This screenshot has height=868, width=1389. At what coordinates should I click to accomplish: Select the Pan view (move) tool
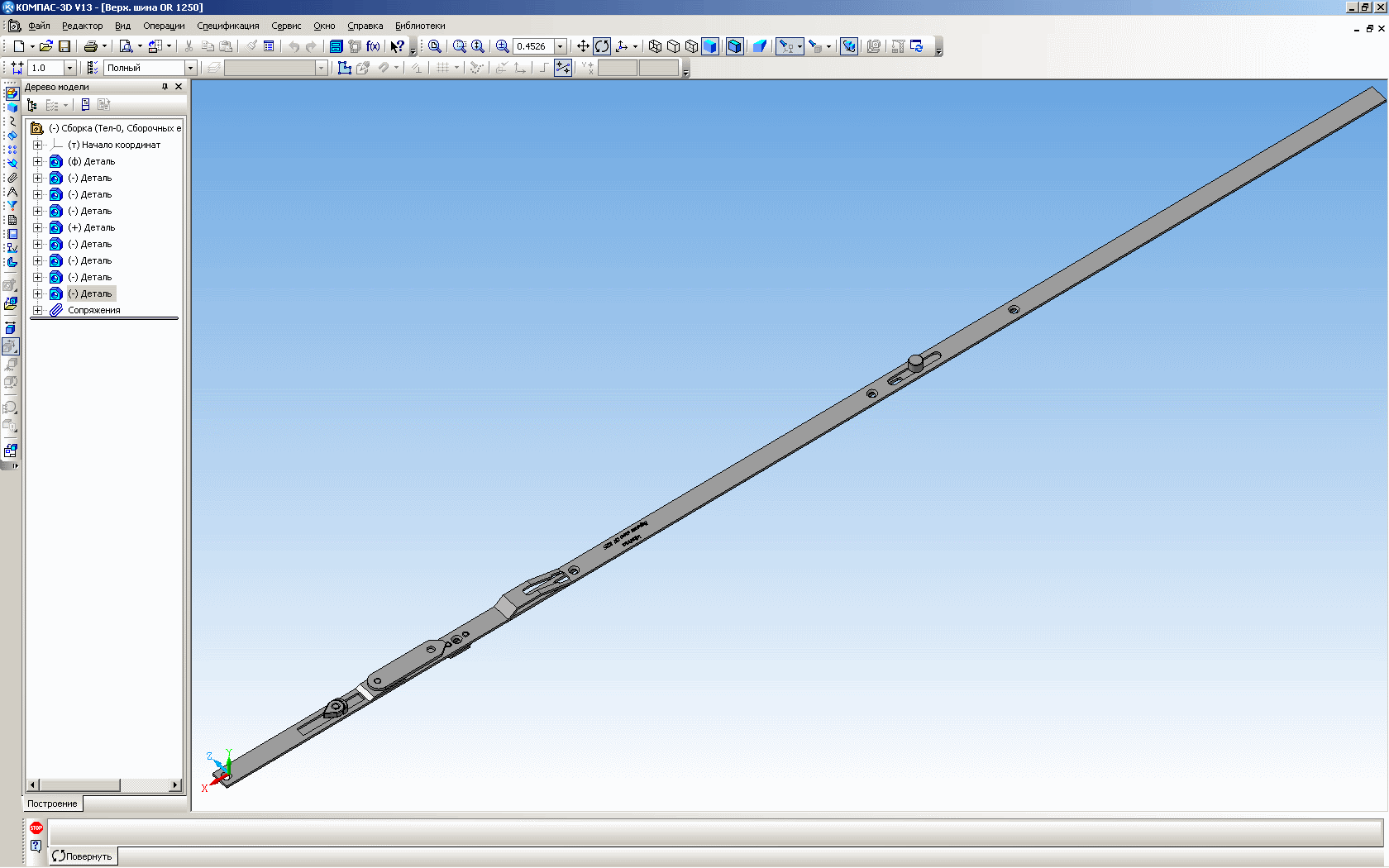click(x=583, y=46)
